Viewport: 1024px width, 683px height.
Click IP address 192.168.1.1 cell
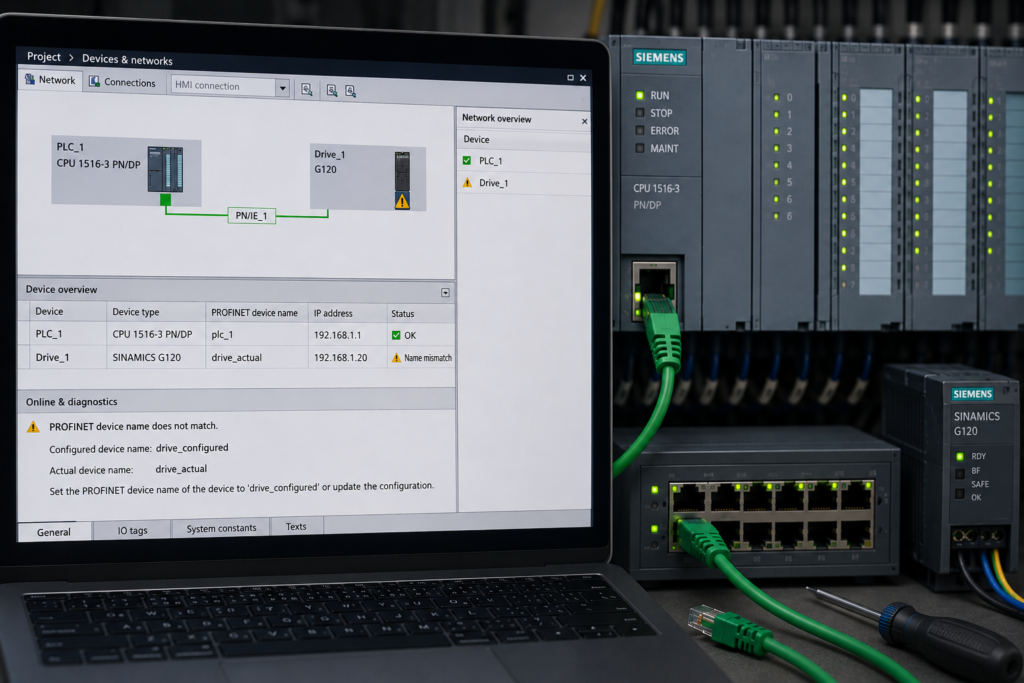[x=347, y=335]
